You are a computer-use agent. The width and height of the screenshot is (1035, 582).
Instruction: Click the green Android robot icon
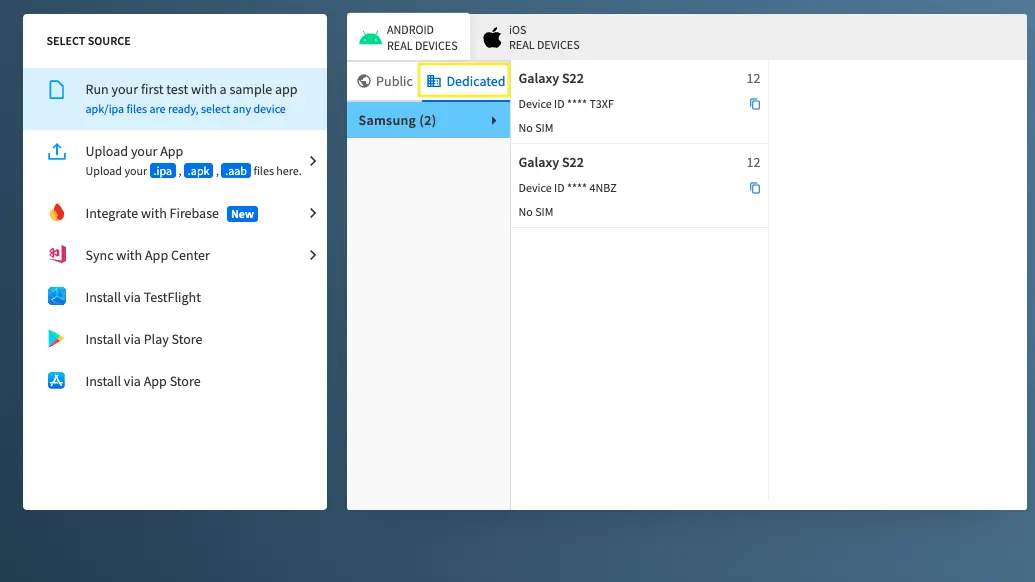370,38
